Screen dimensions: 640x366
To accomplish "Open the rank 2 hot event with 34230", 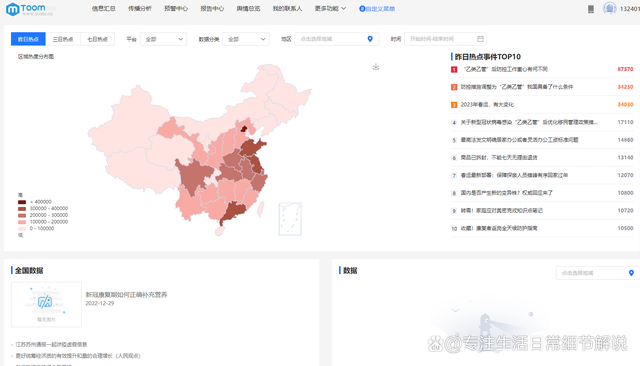I will [x=542, y=87].
